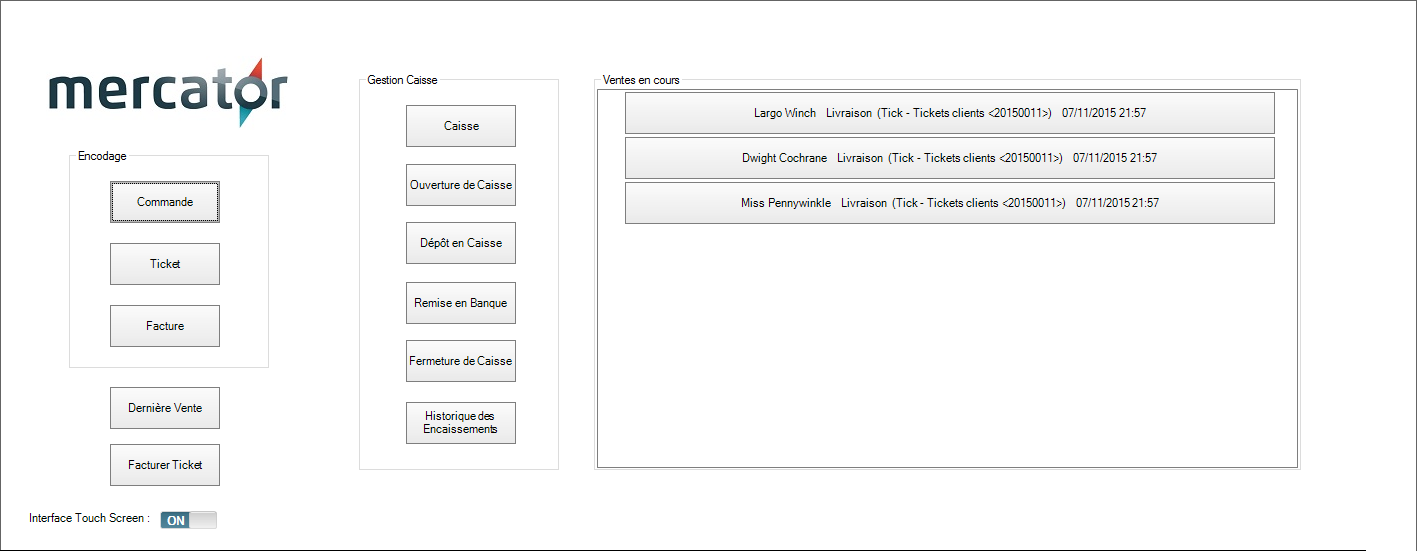Select Dépôt en Caisse
Screen dimensions: 1417x551
[x=461, y=243]
